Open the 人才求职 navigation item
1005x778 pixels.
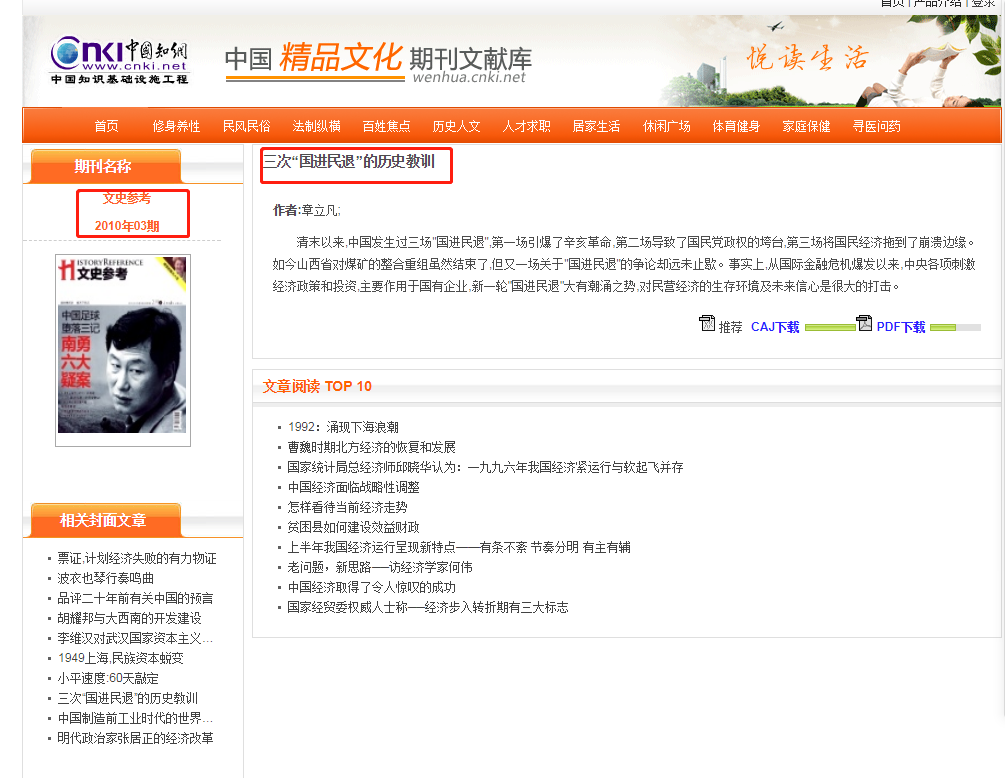point(526,126)
